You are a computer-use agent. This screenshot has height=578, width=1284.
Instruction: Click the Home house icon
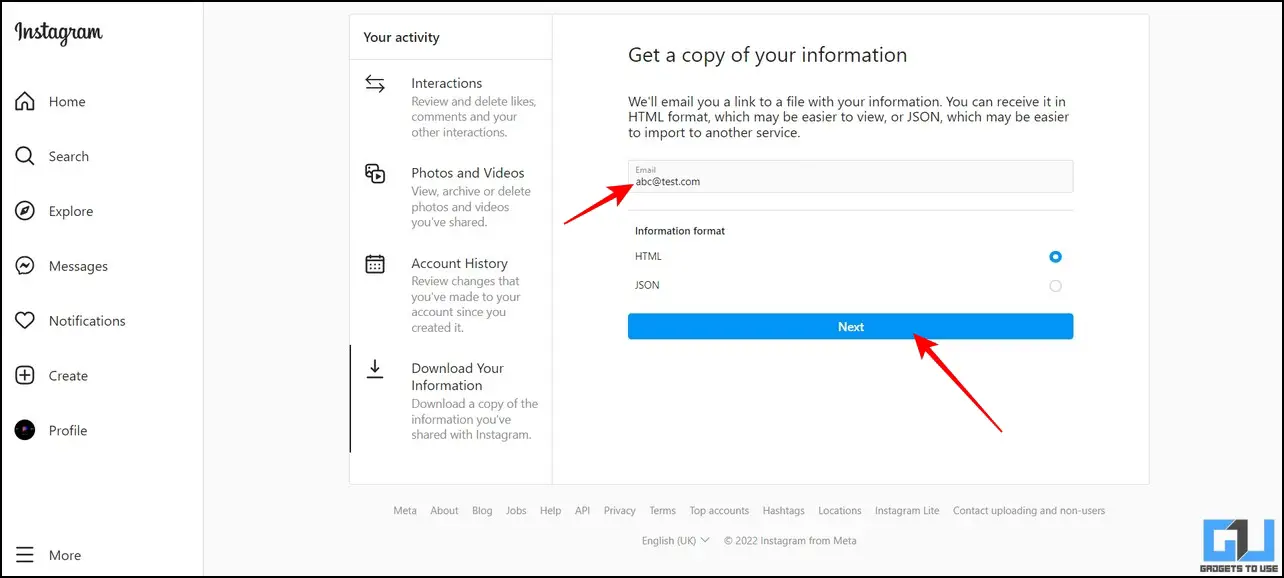pyautogui.click(x=25, y=101)
